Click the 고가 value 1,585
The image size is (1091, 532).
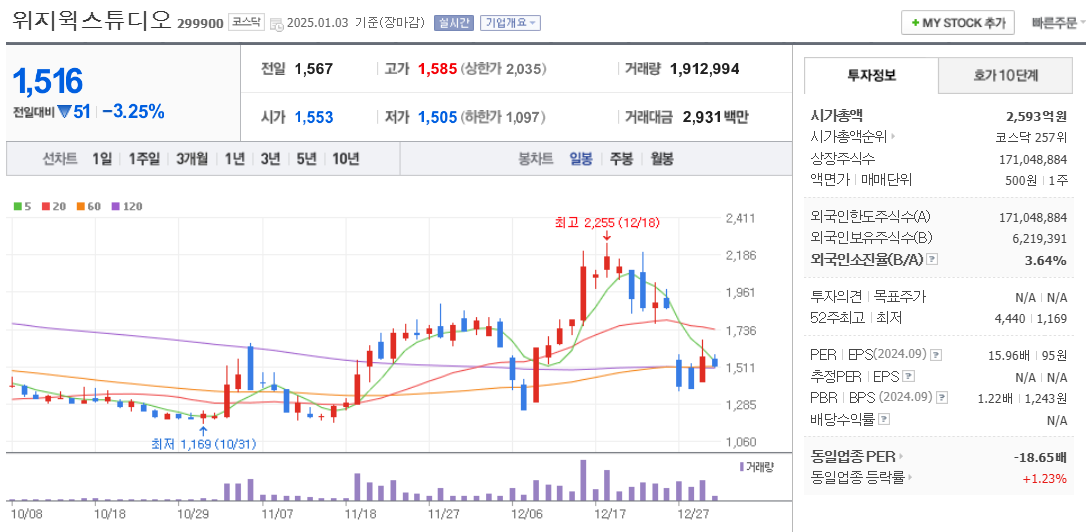click(438, 69)
